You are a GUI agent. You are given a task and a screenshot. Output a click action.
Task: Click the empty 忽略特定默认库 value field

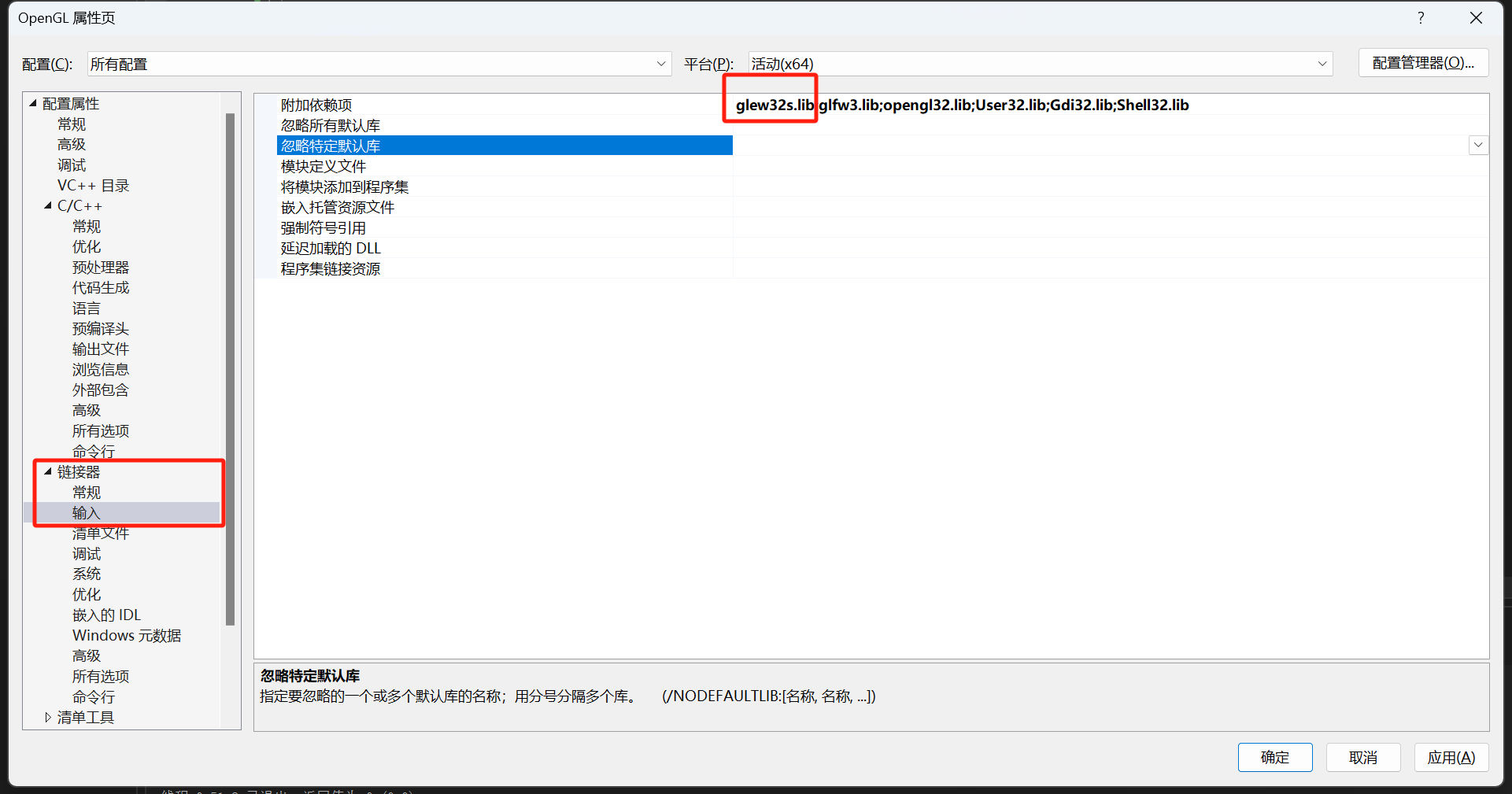coord(1100,146)
